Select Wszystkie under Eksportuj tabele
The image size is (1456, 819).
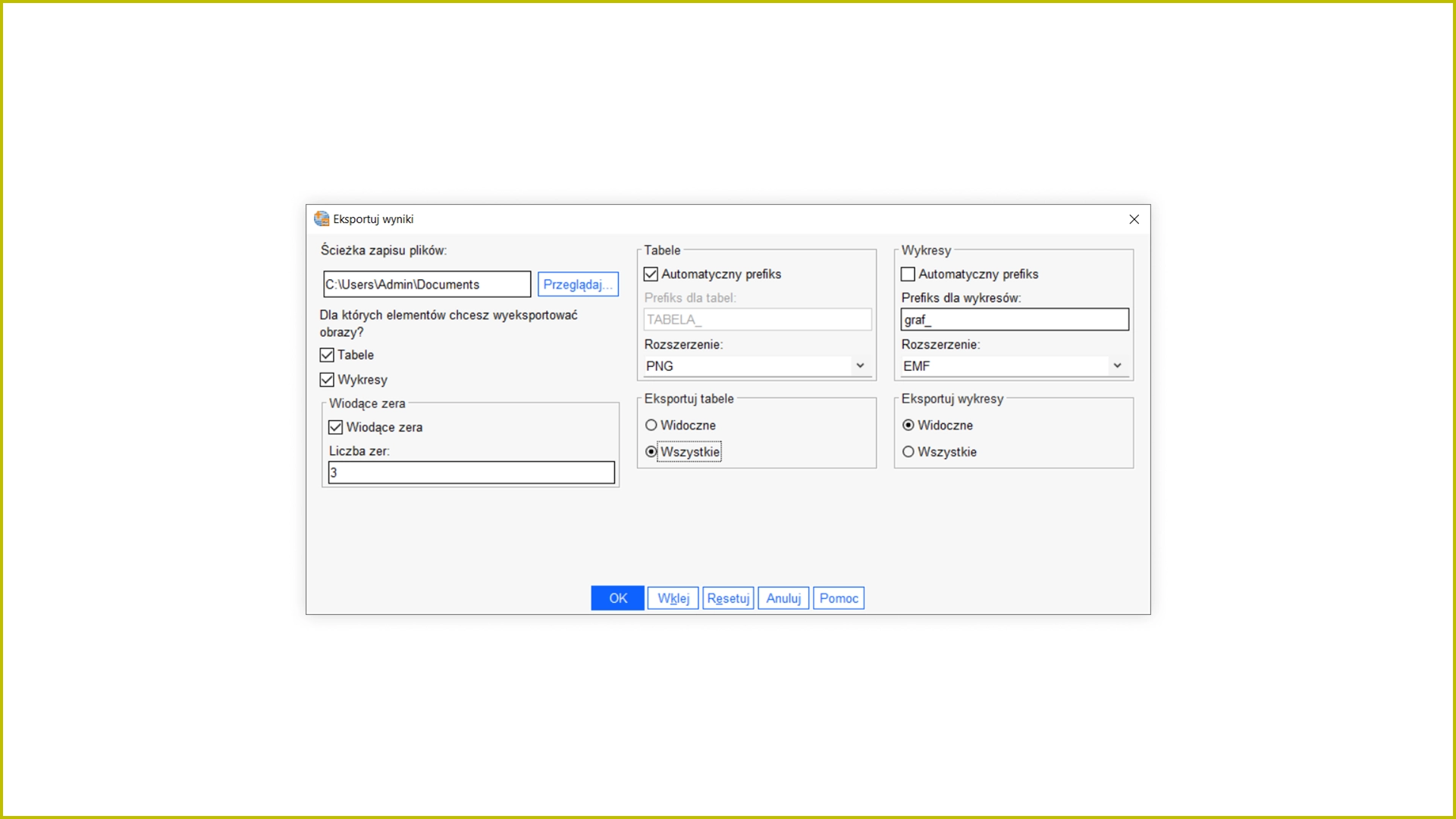(x=651, y=452)
